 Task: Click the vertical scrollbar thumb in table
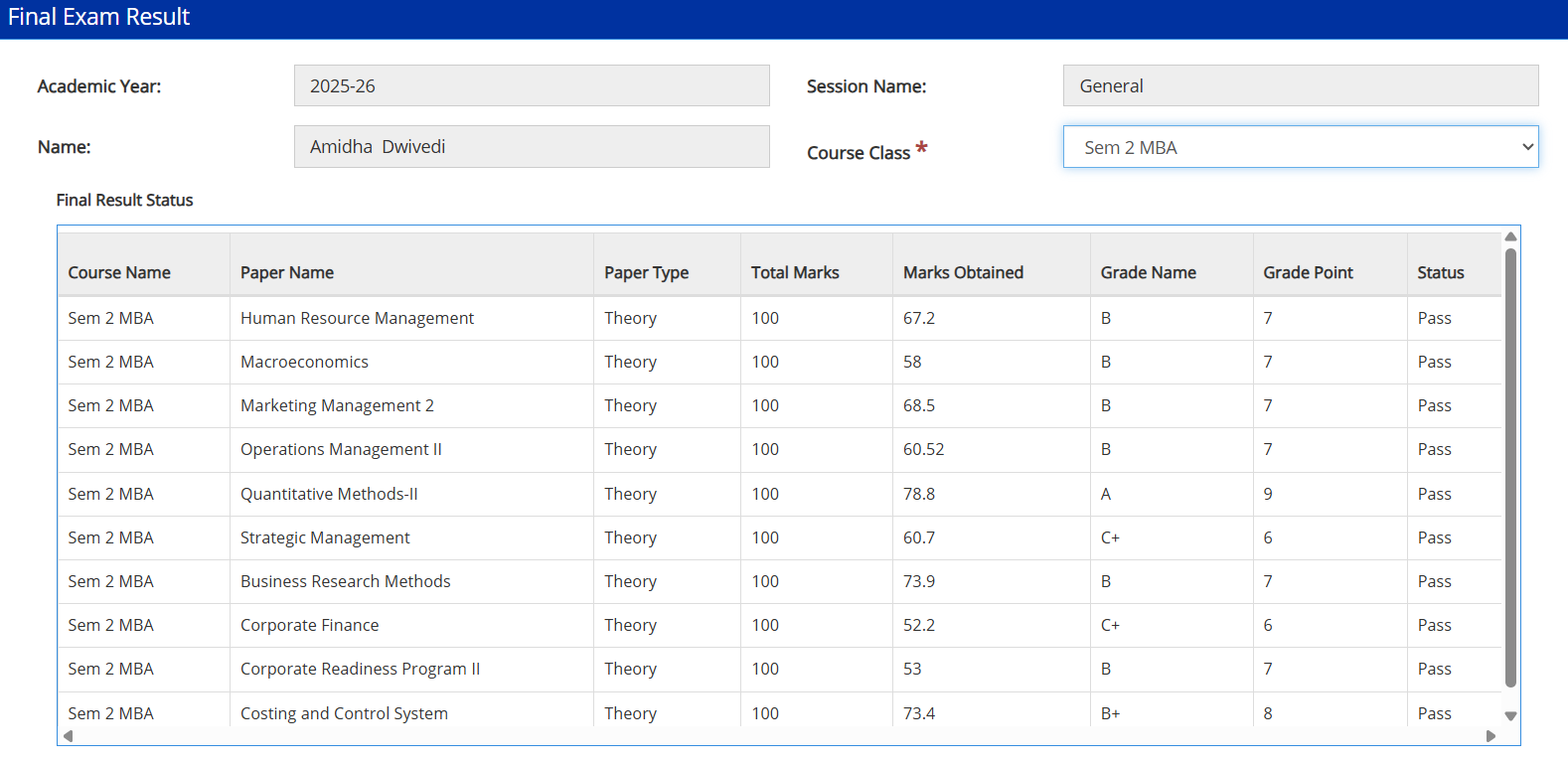(1510, 467)
